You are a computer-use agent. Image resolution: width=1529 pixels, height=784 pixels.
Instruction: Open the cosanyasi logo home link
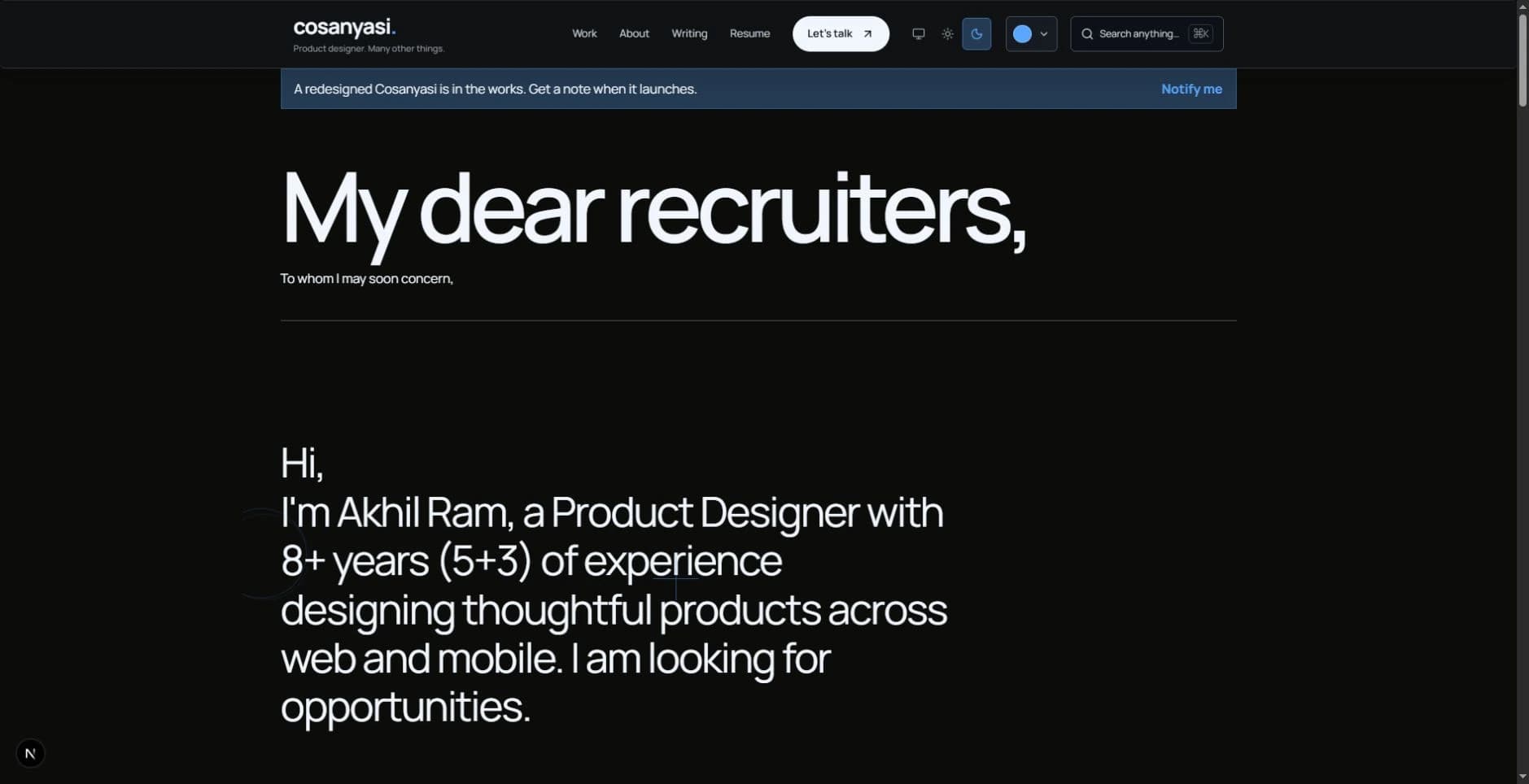(x=344, y=27)
